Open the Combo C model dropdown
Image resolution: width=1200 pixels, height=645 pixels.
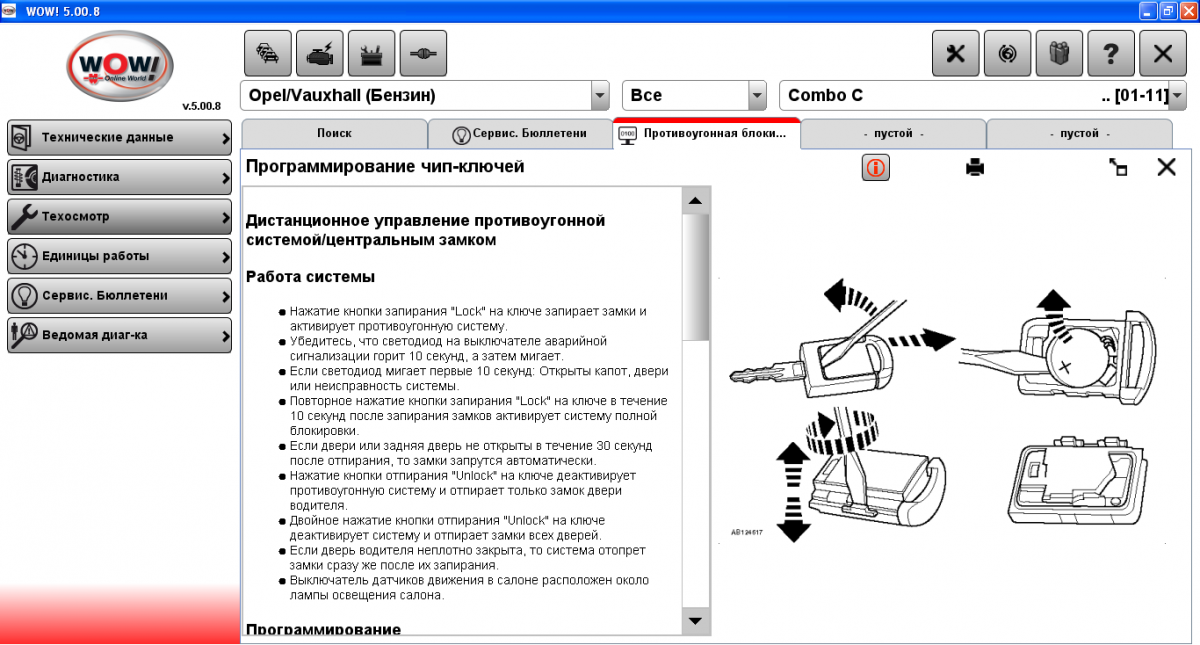click(1178, 96)
